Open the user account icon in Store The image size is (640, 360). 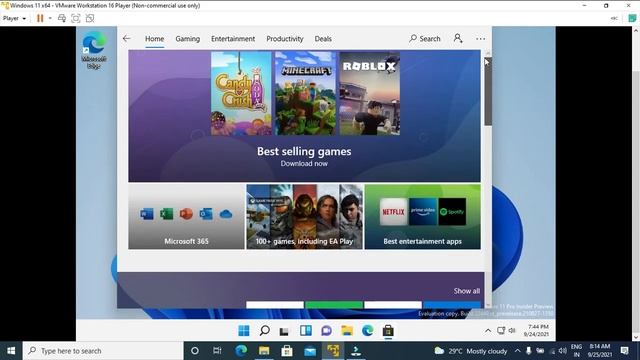458,38
